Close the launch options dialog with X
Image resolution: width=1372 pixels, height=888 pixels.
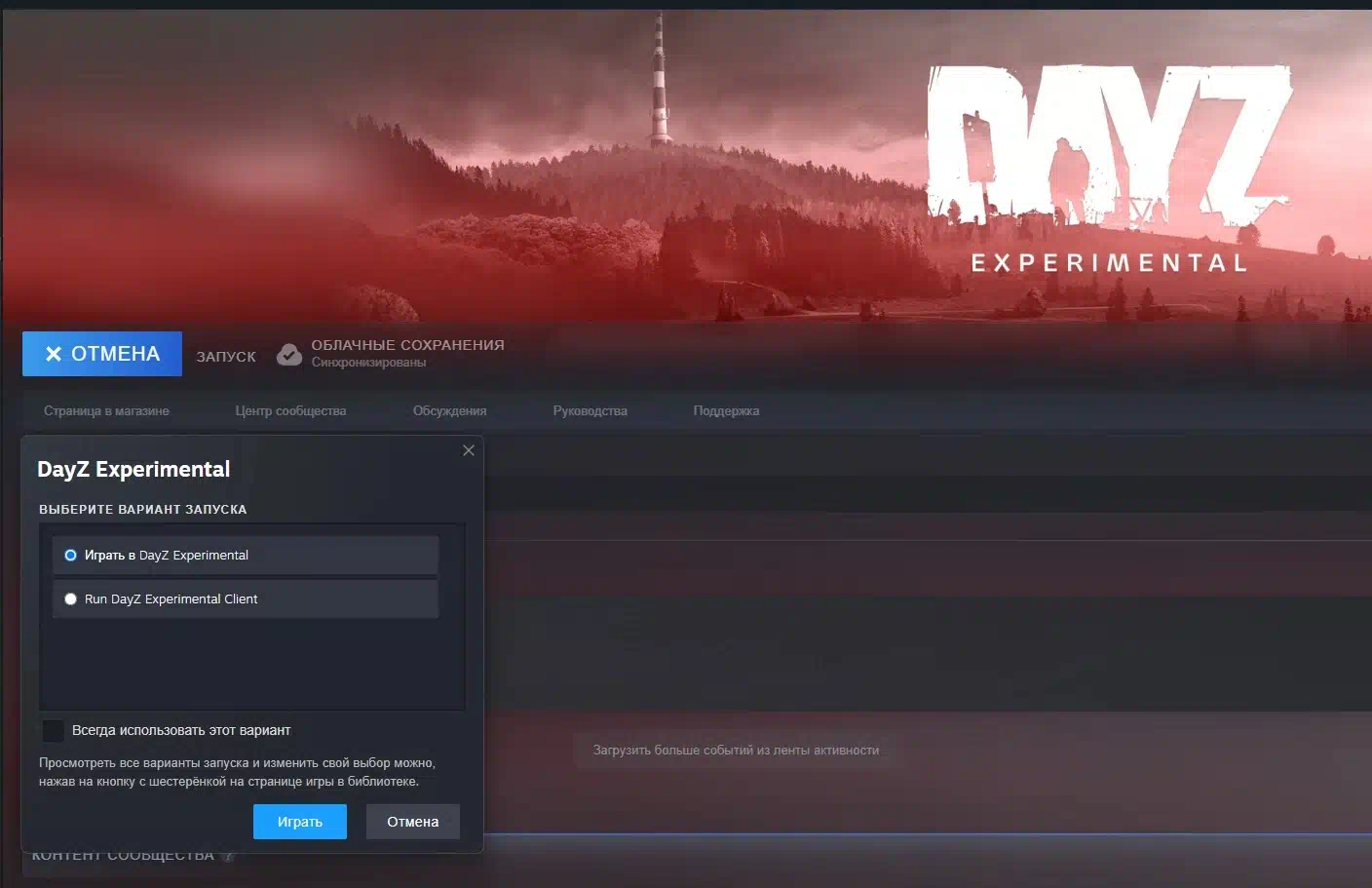tap(469, 450)
